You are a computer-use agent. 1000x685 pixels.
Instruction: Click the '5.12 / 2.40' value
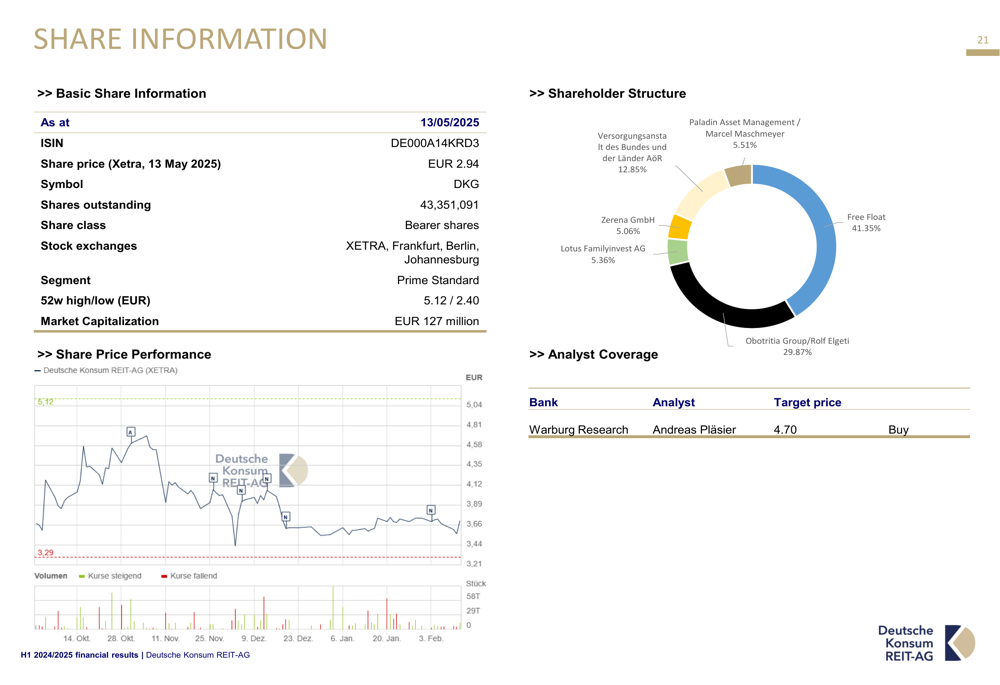(452, 300)
